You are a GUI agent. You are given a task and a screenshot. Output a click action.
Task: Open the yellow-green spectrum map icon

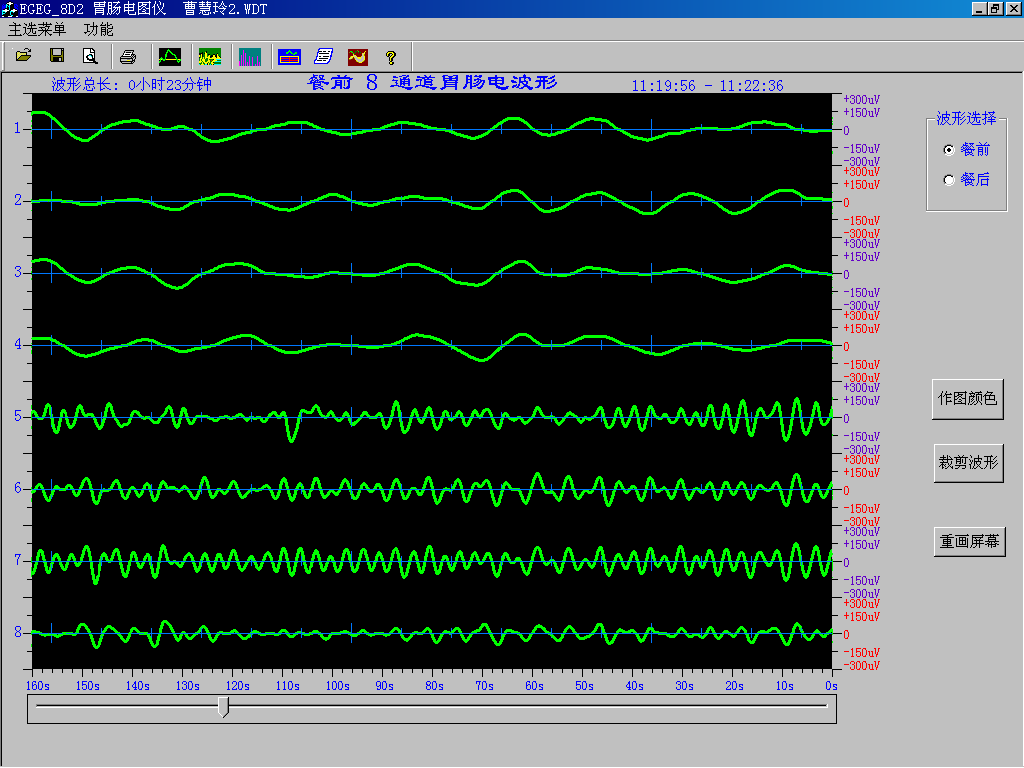click(210, 56)
